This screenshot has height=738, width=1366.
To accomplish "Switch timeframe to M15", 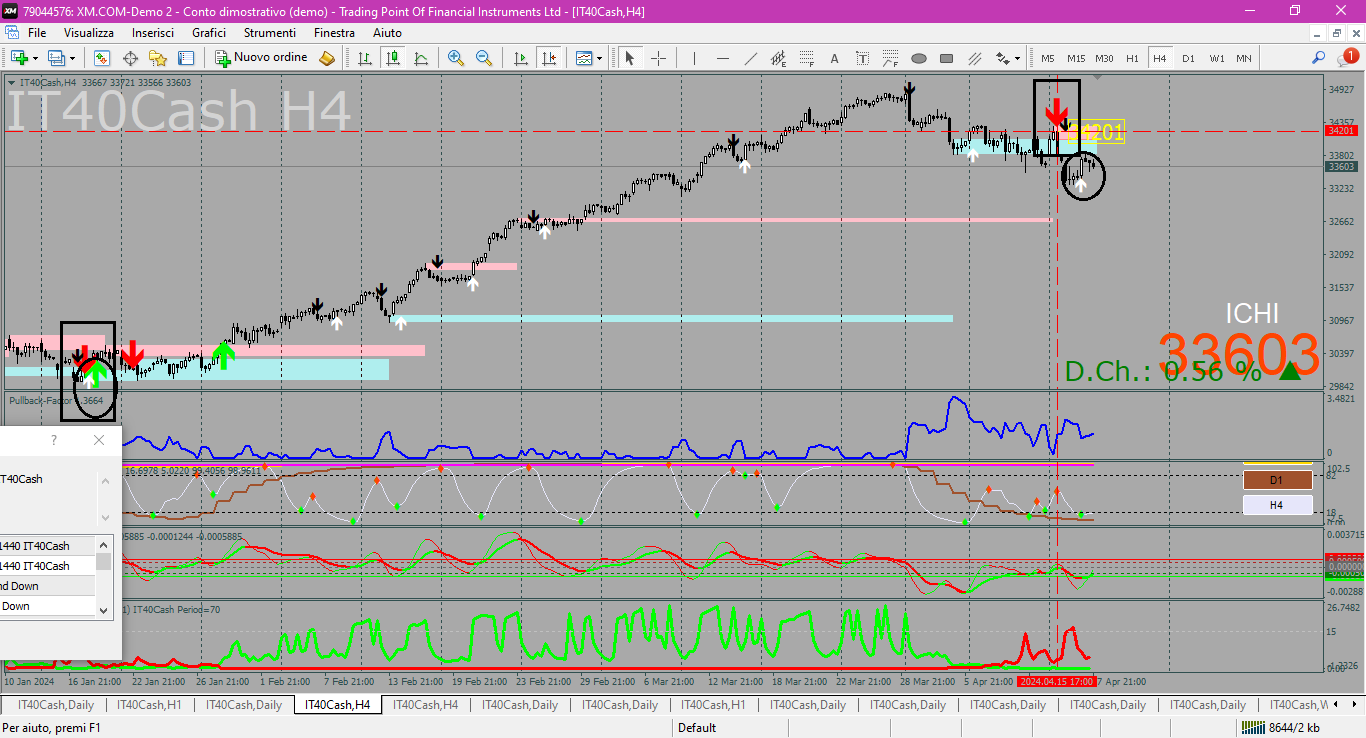I will (1076, 58).
